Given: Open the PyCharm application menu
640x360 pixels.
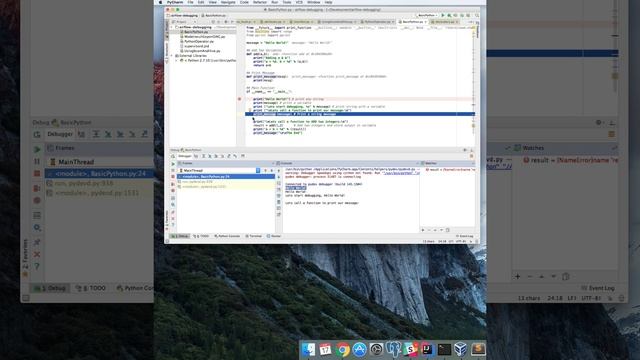Looking at the screenshot, I should 175,2.
